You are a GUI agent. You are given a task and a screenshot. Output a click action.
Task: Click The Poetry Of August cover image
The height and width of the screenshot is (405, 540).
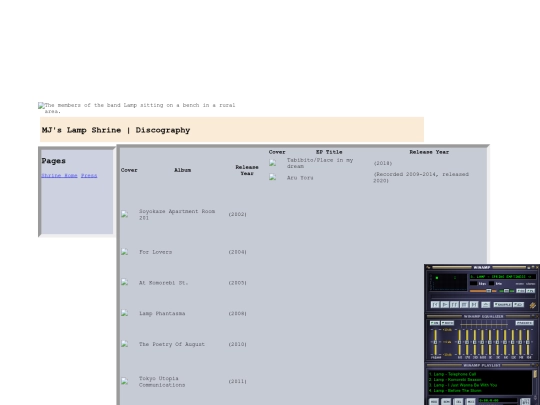[125, 344]
